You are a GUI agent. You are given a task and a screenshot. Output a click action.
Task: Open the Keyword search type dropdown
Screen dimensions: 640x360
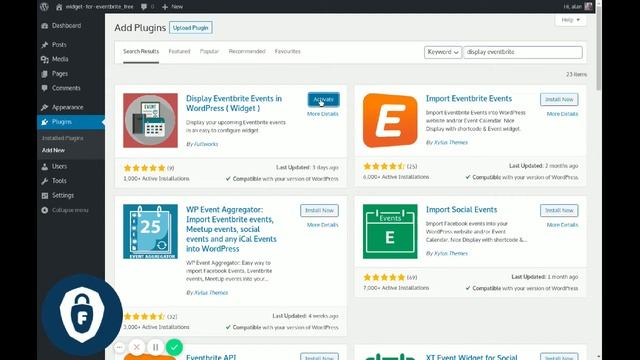442,52
